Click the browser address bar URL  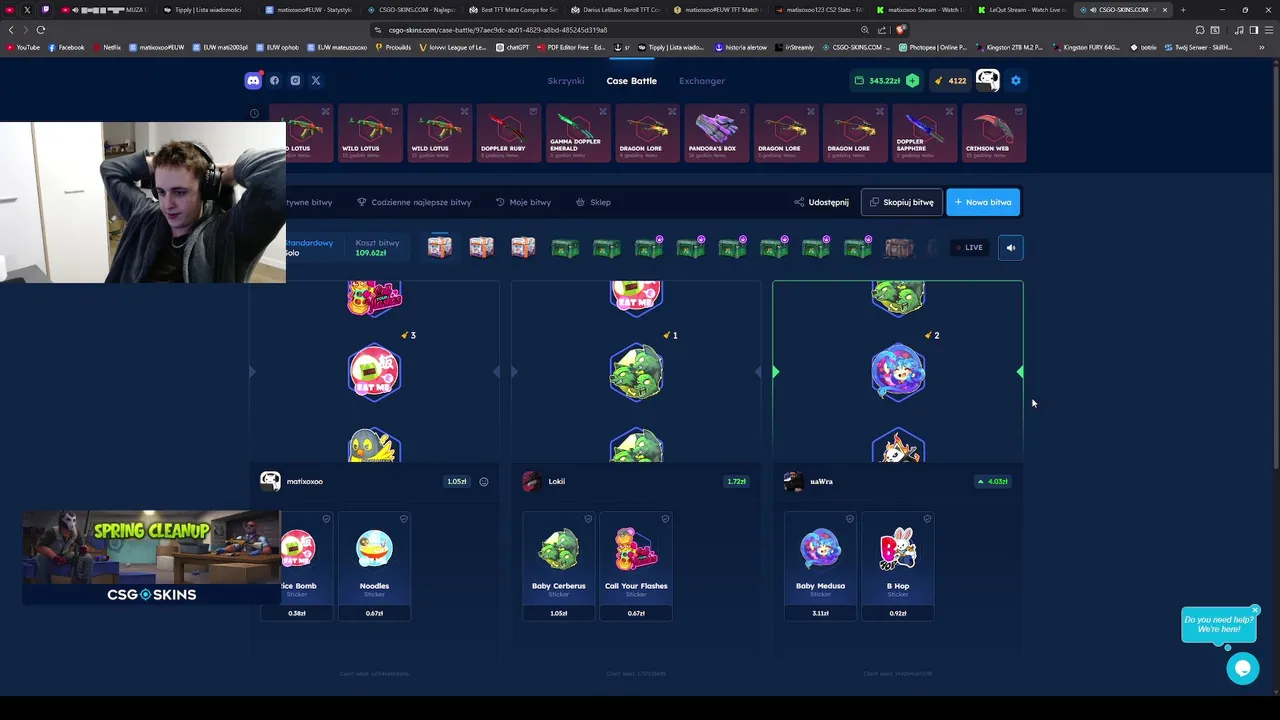coord(498,30)
